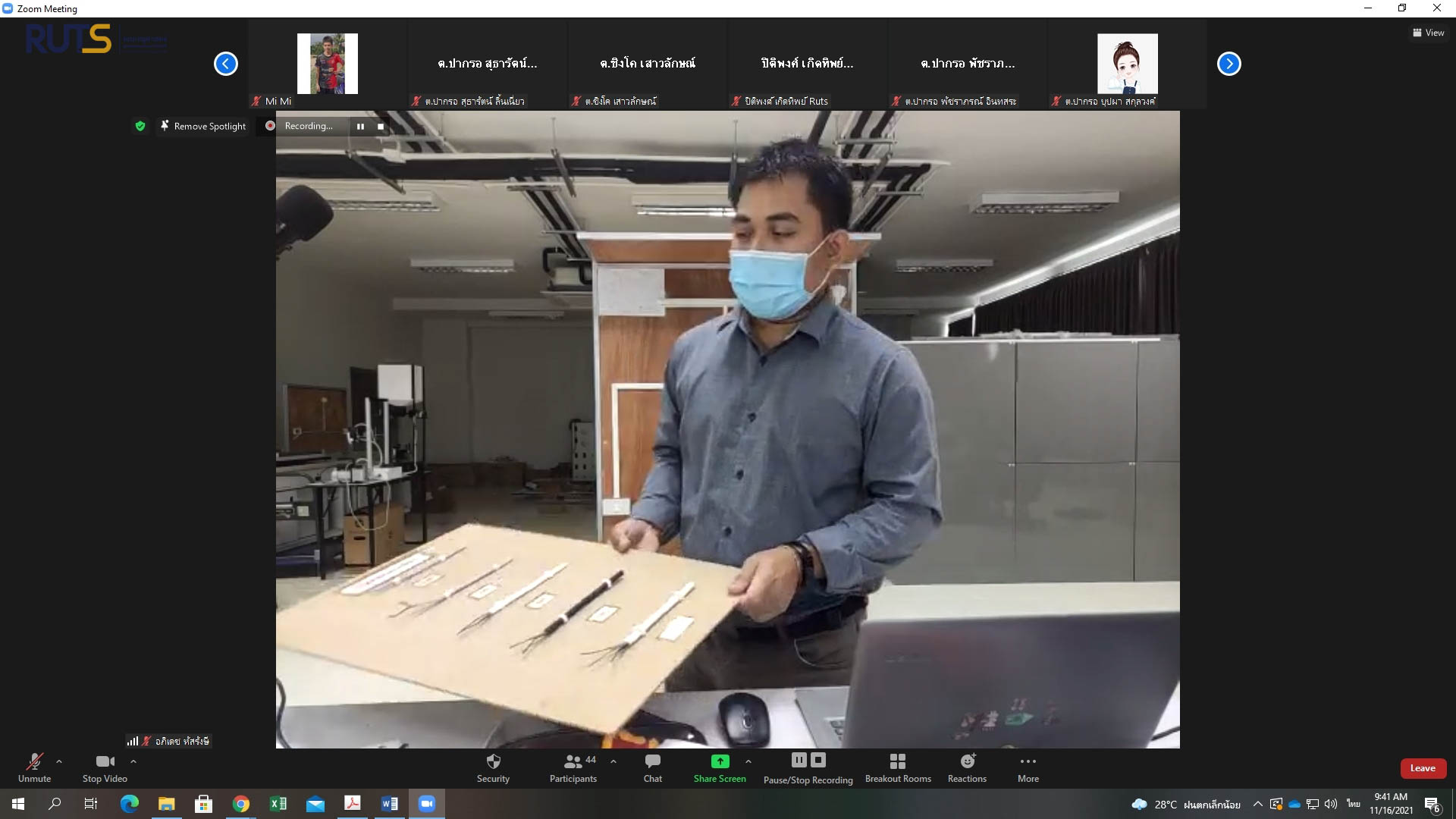Open the Security shield menu
This screenshot has width=1456, height=819.
pos(493,767)
